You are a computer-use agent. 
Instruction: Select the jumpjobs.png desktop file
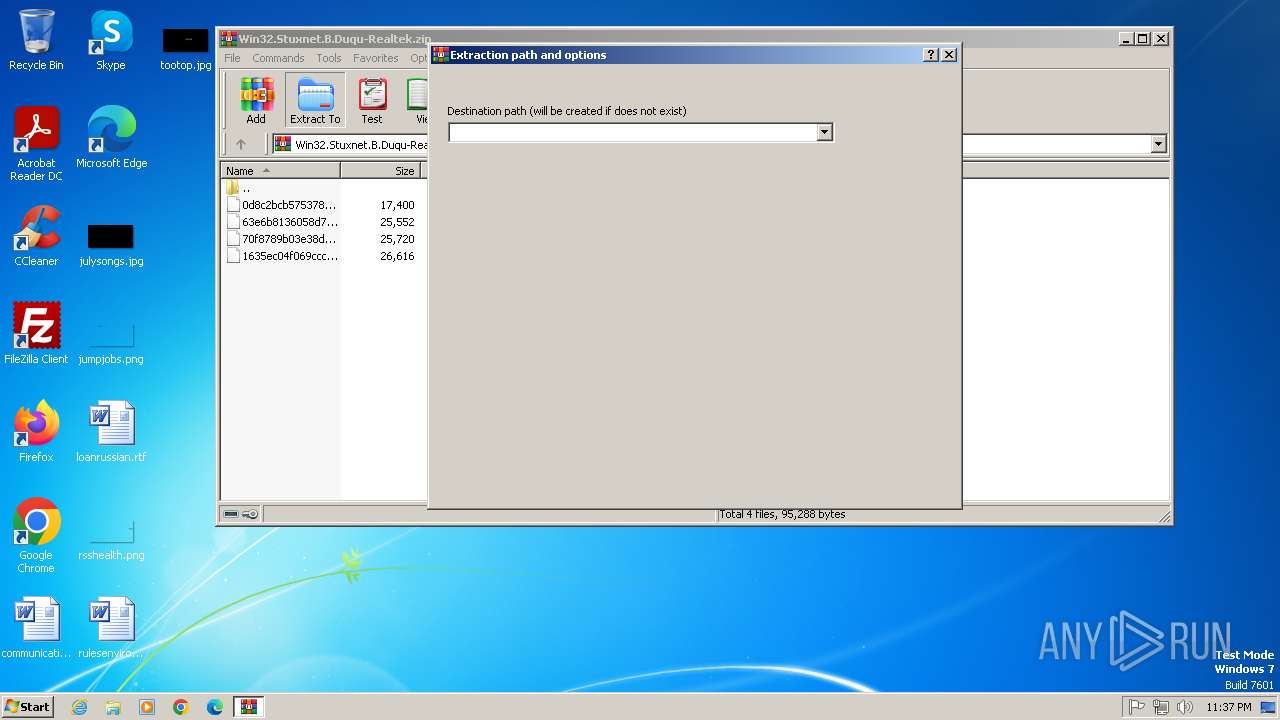111,342
